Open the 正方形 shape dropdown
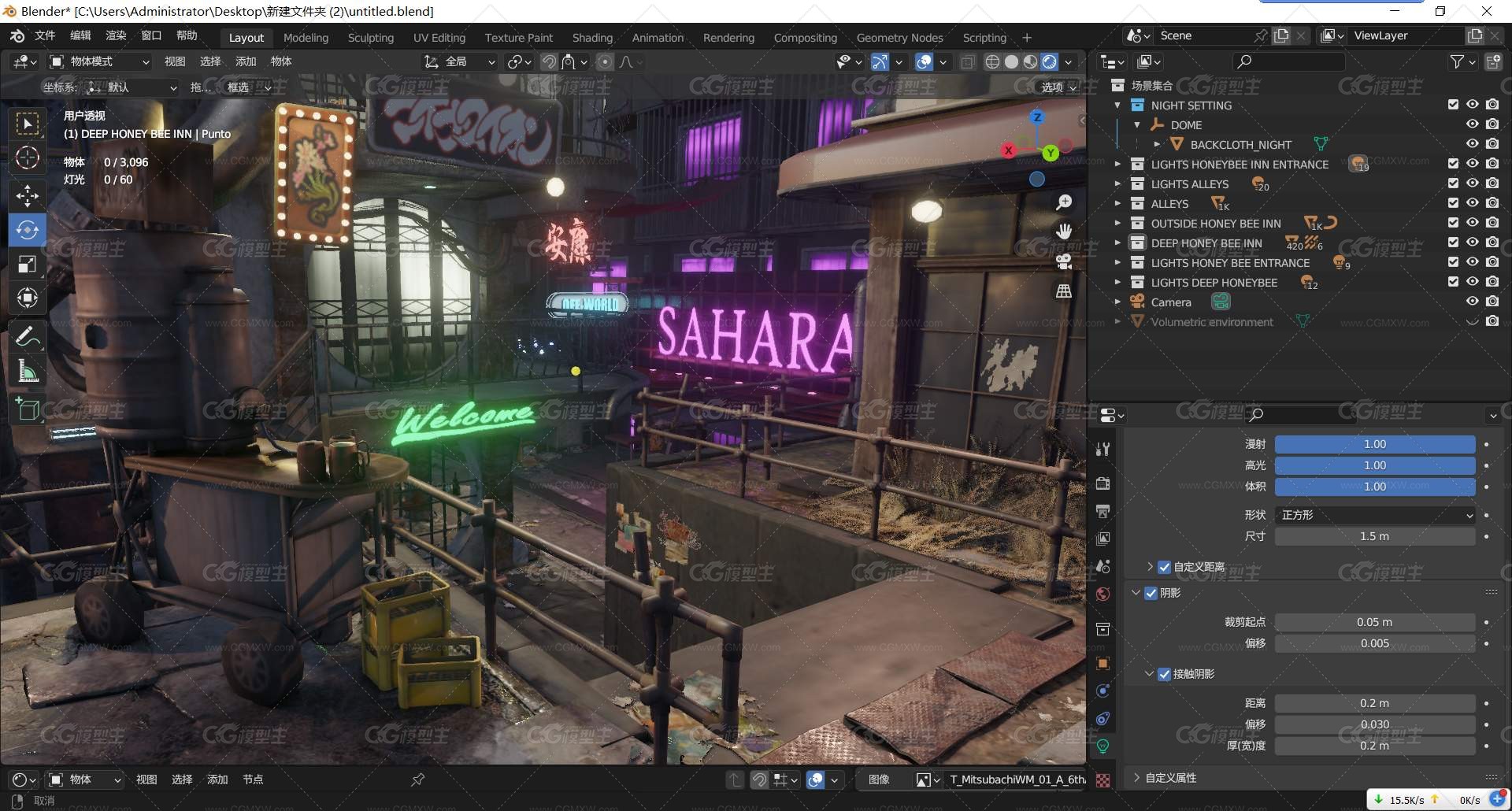Viewport: 1512px width, 811px height. (x=1375, y=515)
